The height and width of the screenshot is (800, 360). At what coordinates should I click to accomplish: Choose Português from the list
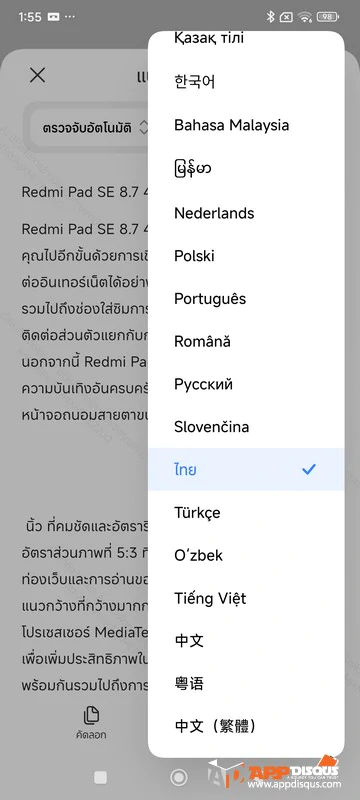coord(246,298)
